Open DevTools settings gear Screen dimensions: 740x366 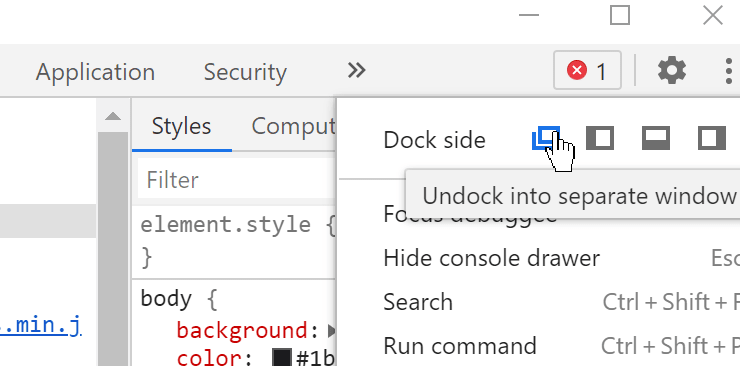(x=672, y=71)
